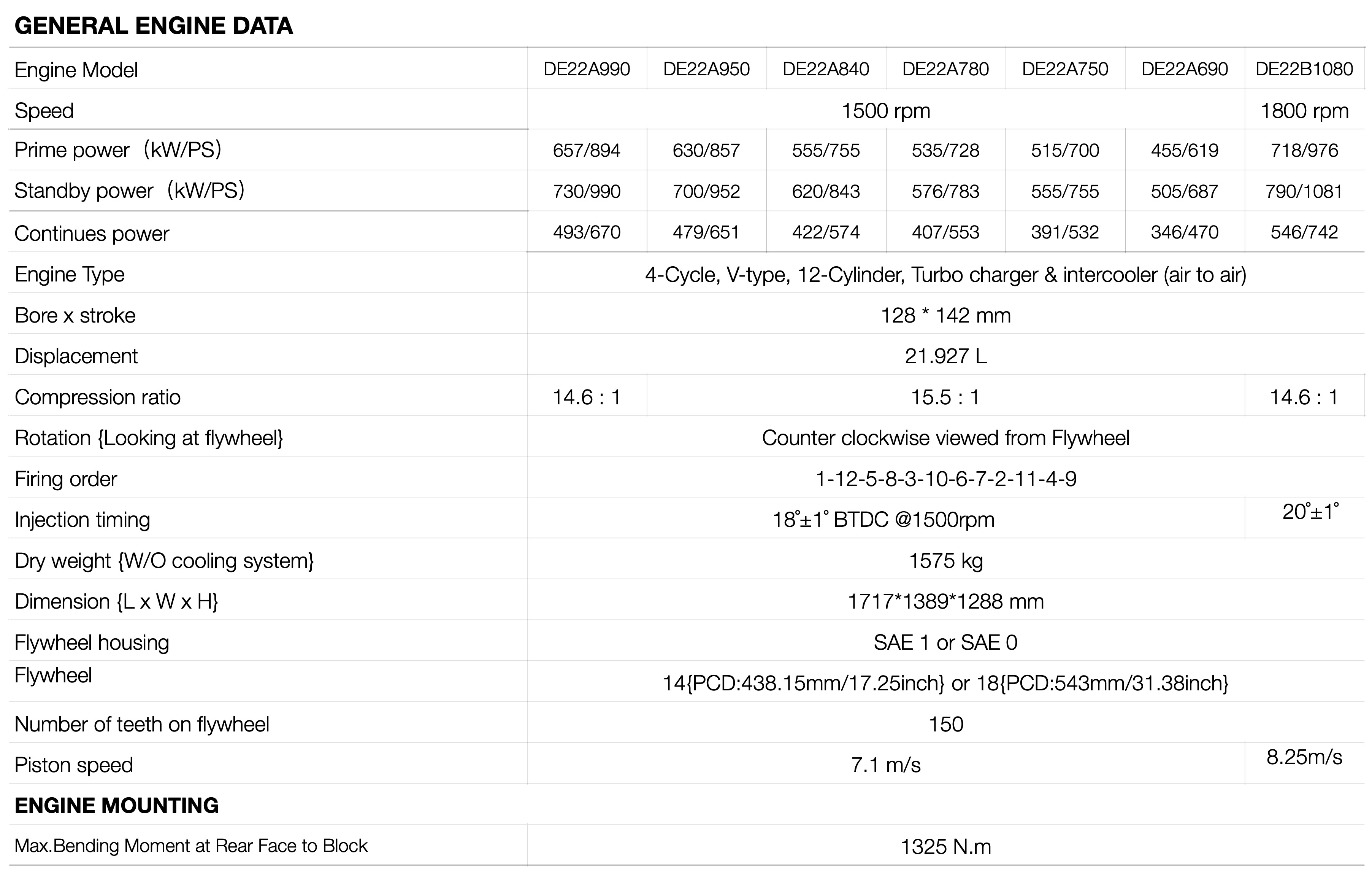The image size is (1372, 876).
Task: Click continuous power value 479/651
Action: [x=706, y=232]
